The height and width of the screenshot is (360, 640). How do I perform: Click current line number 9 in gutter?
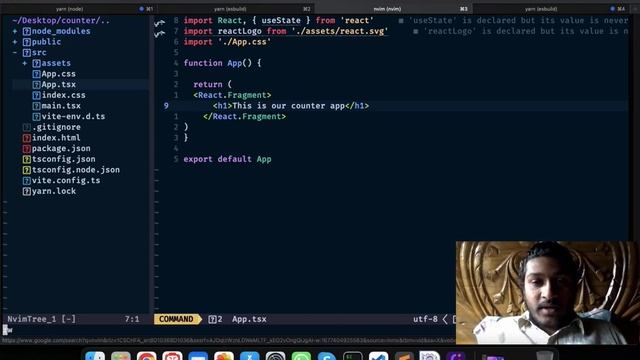coord(166,106)
